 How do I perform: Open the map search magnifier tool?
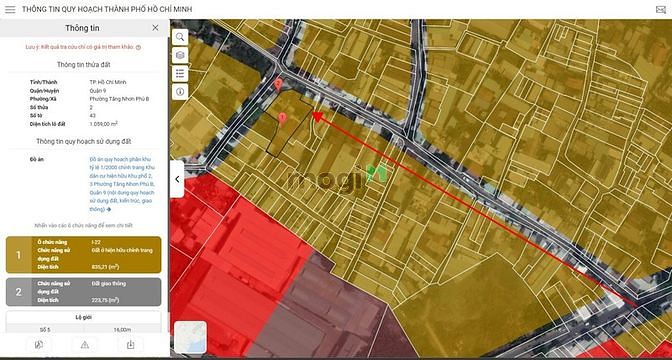click(180, 37)
